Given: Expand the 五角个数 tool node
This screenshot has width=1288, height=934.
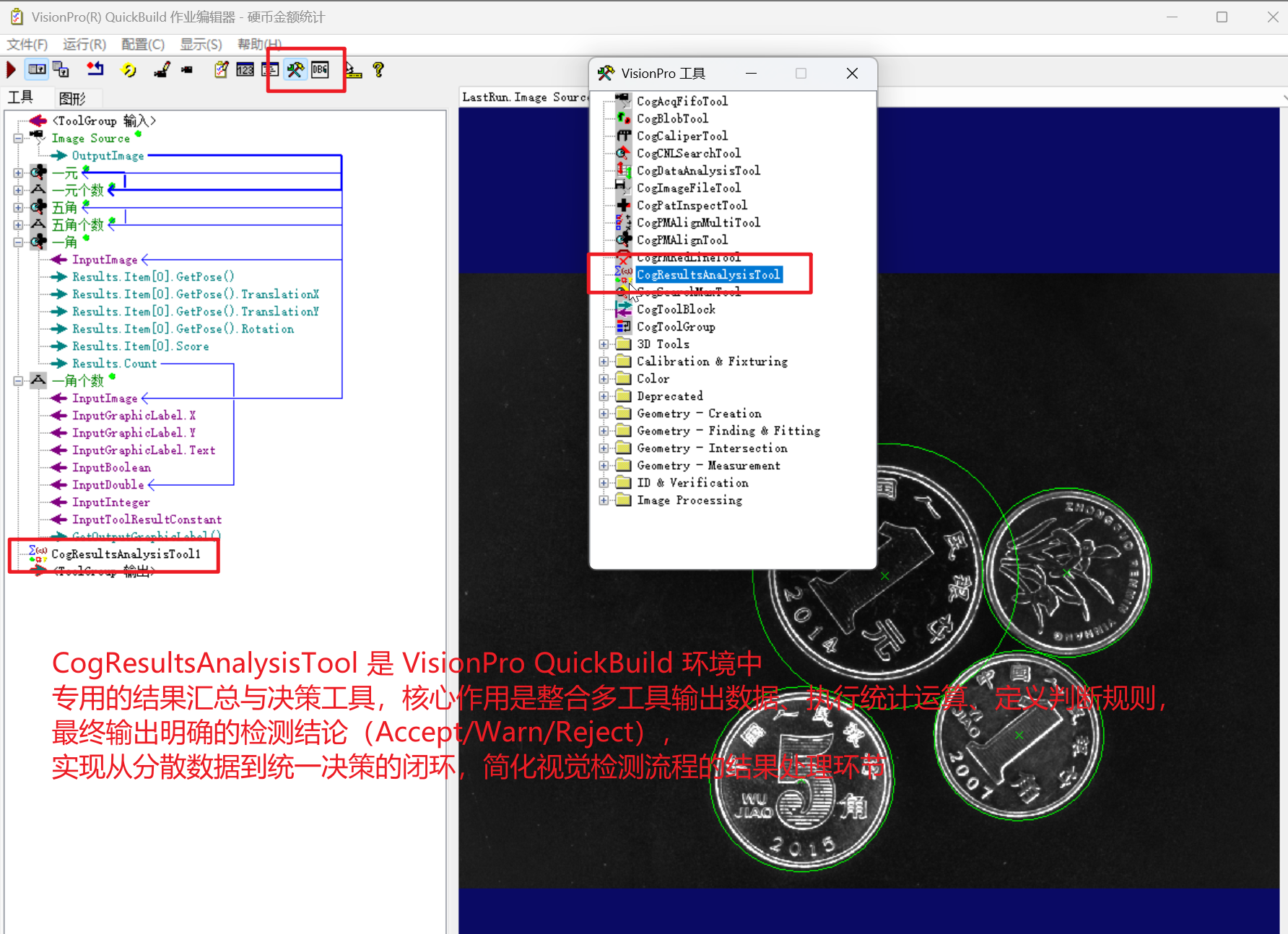Looking at the screenshot, I should [18, 224].
